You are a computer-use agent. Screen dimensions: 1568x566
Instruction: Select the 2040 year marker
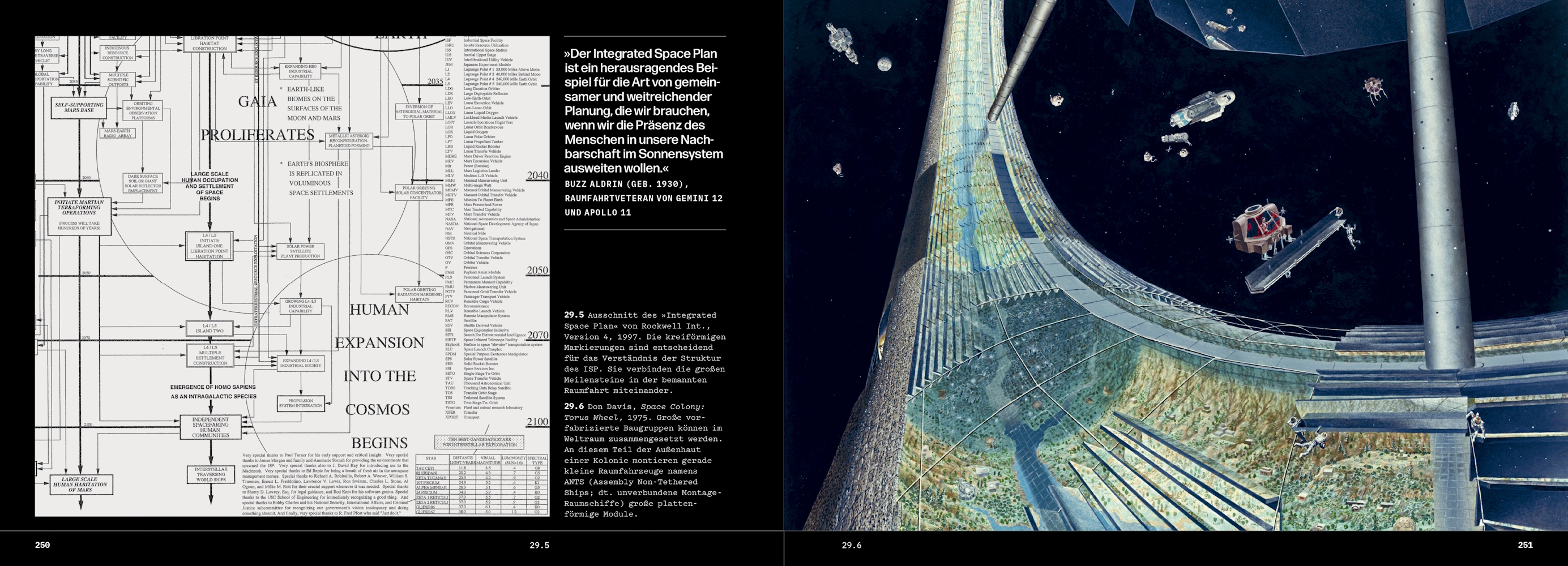(537, 175)
